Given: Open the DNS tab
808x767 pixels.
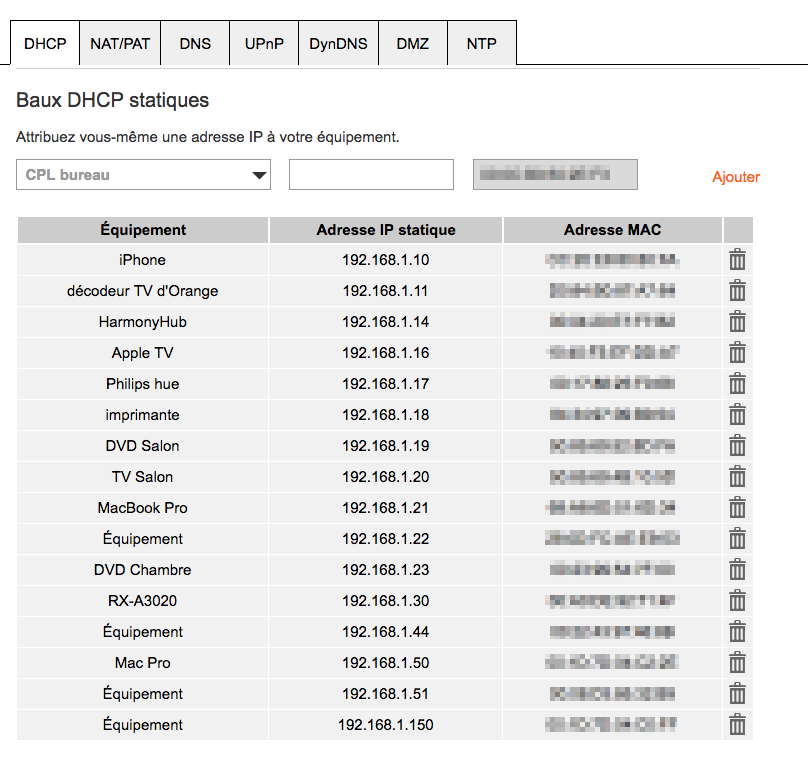Looking at the screenshot, I should (195, 44).
